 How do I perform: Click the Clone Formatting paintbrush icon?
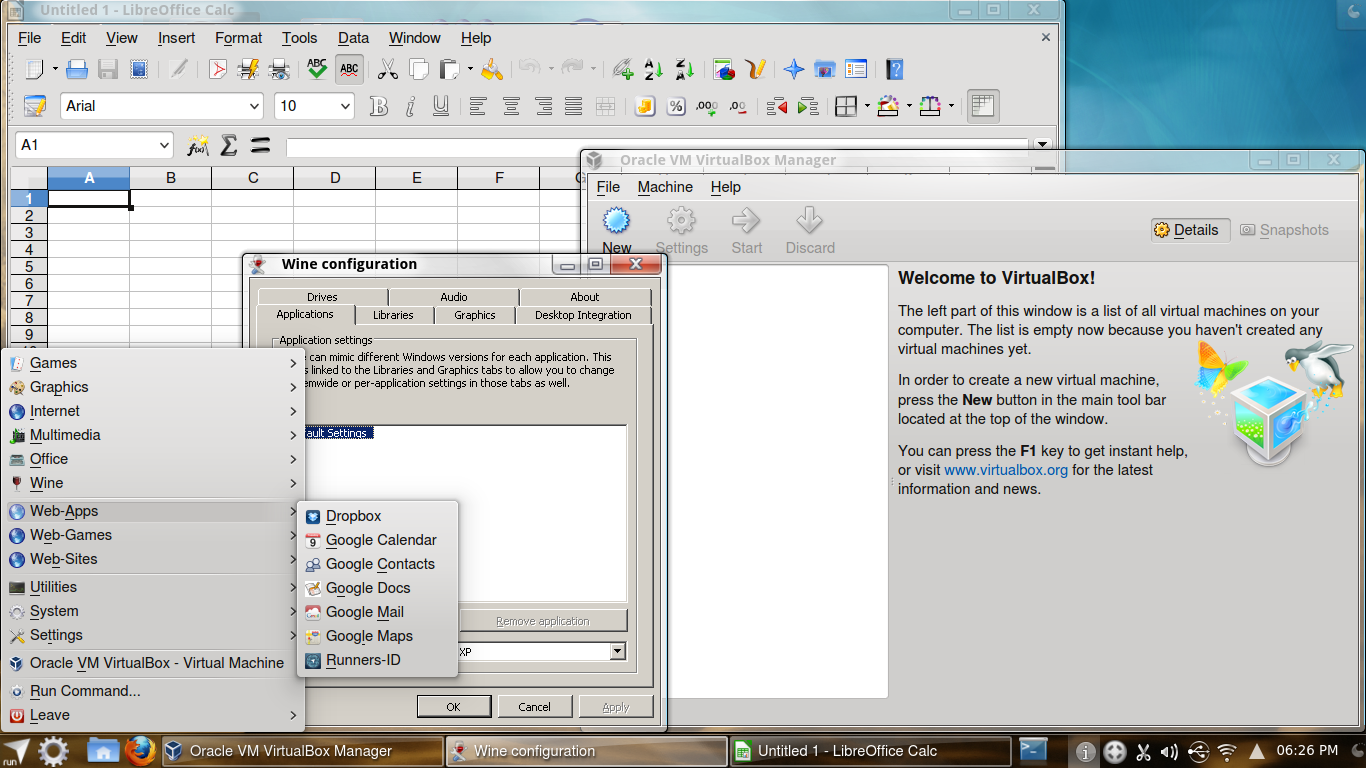(x=492, y=69)
